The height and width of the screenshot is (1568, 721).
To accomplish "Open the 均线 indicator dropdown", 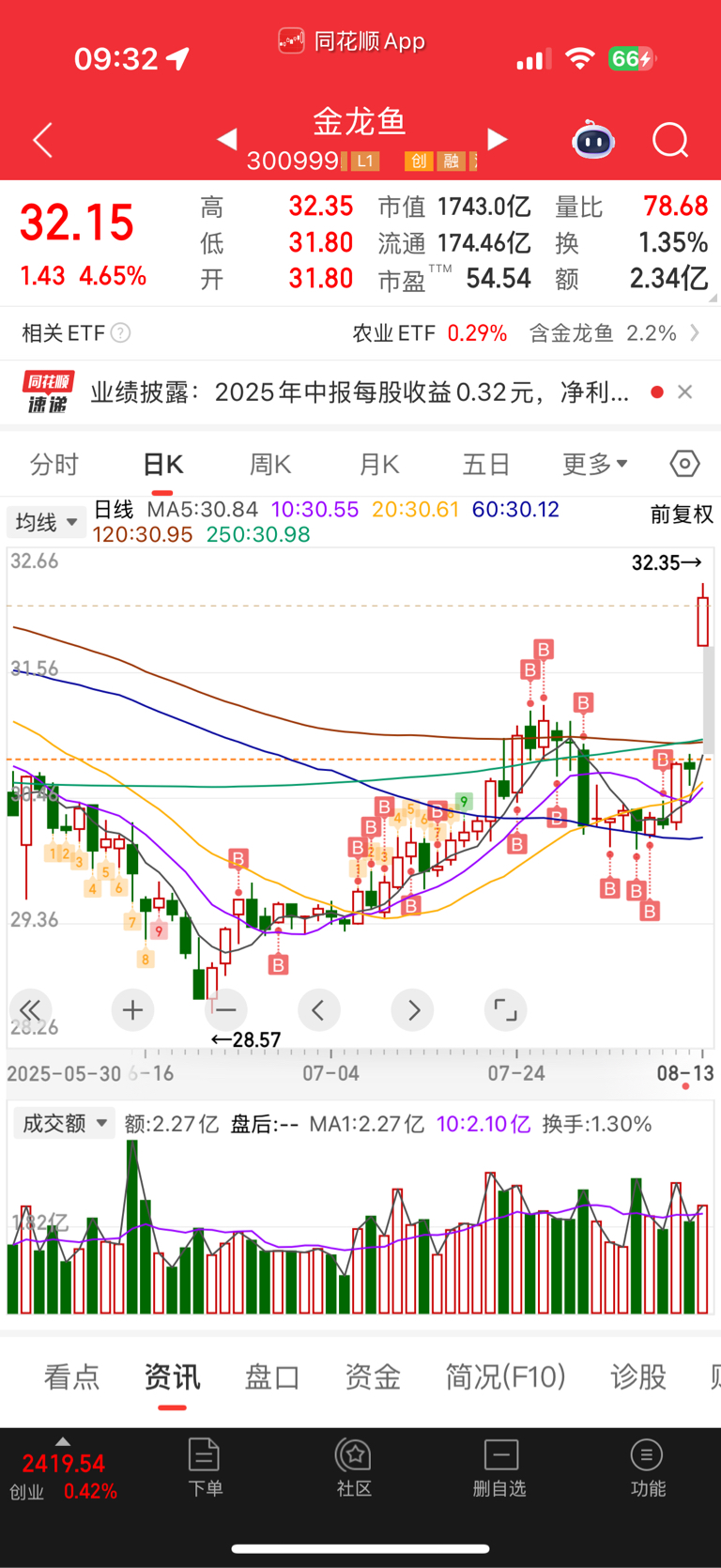I will (46, 522).
